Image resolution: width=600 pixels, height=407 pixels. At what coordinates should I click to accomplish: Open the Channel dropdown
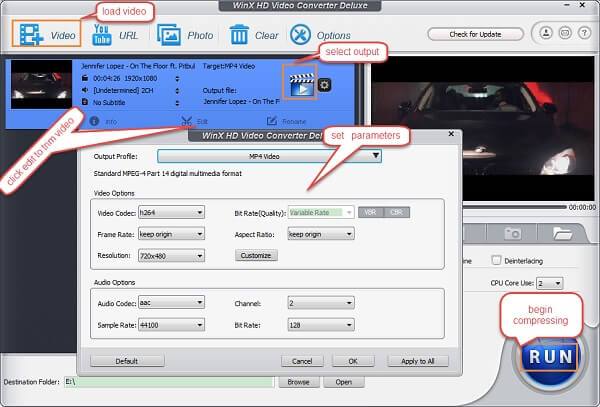pos(321,303)
